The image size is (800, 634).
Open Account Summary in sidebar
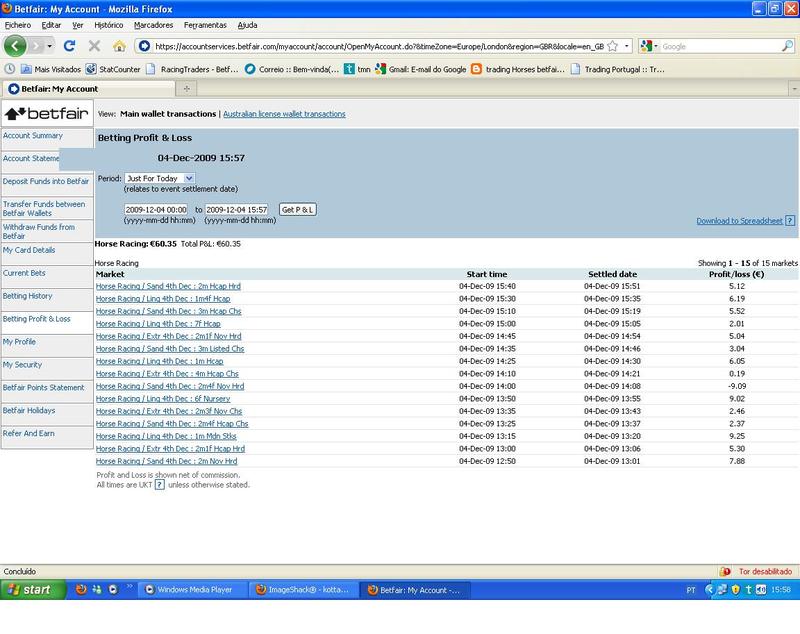(33, 136)
